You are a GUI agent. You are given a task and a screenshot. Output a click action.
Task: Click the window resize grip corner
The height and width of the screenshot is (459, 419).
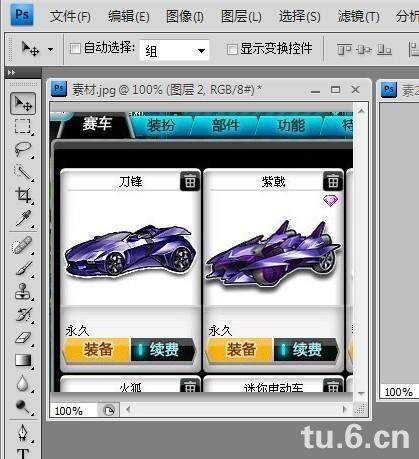(360, 409)
